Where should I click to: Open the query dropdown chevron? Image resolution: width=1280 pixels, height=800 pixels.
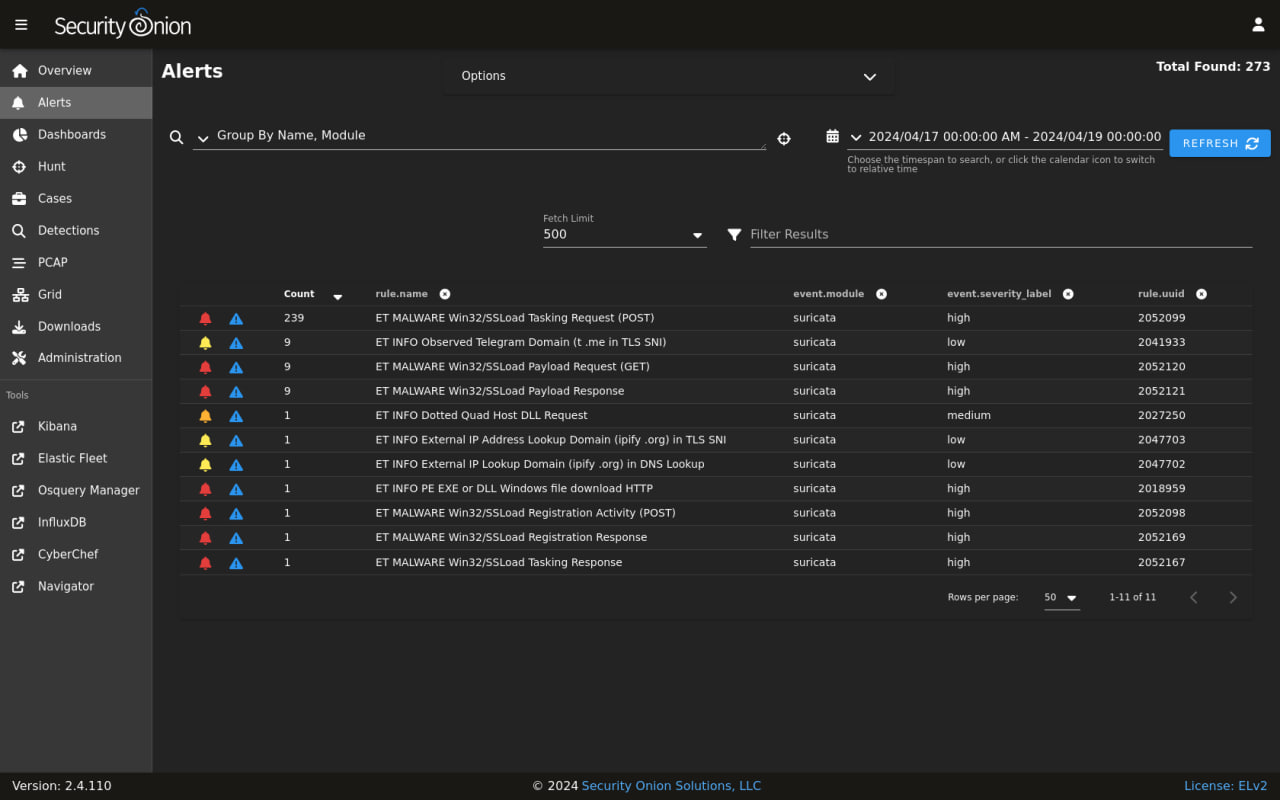click(x=203, y=139)
